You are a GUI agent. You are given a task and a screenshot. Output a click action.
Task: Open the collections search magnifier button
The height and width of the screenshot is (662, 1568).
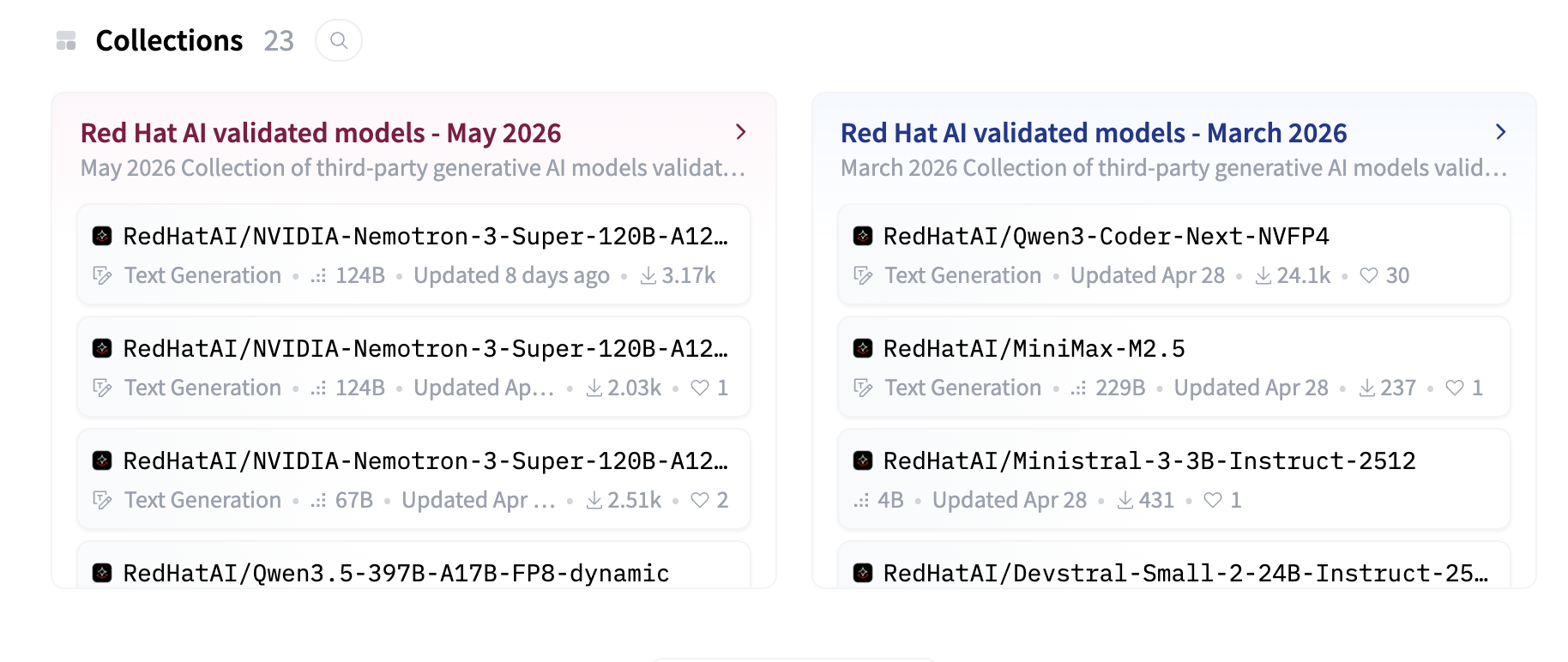click(339, 40)
